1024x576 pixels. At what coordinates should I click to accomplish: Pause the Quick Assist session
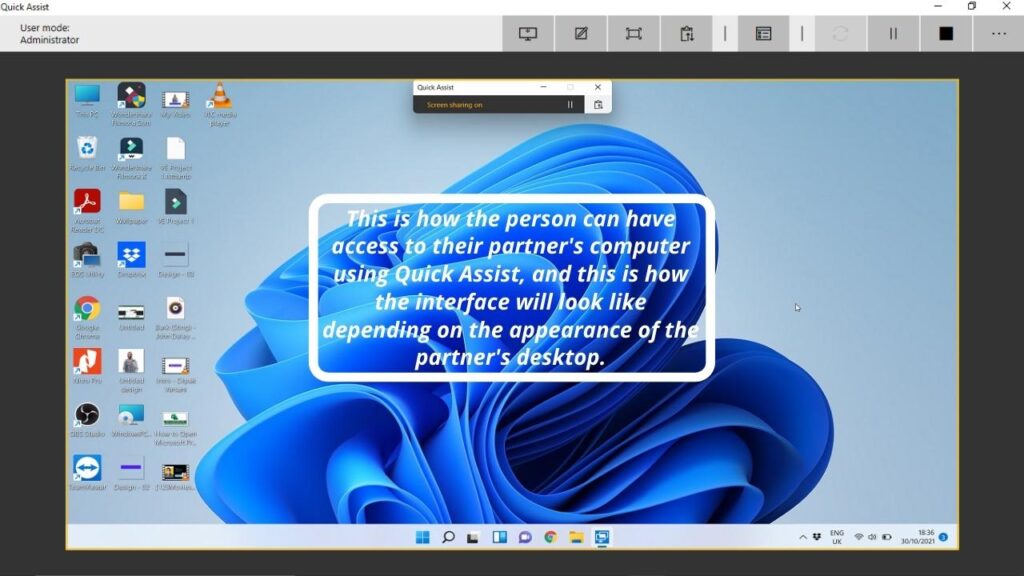(x=893, y=33)
